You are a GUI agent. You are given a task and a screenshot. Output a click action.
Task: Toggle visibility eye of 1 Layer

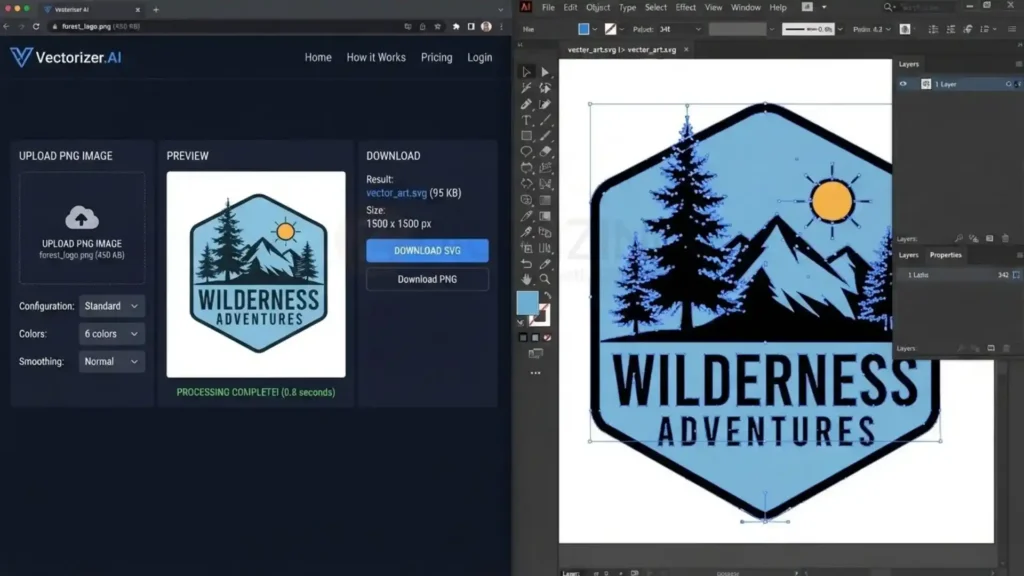(903, 84)
